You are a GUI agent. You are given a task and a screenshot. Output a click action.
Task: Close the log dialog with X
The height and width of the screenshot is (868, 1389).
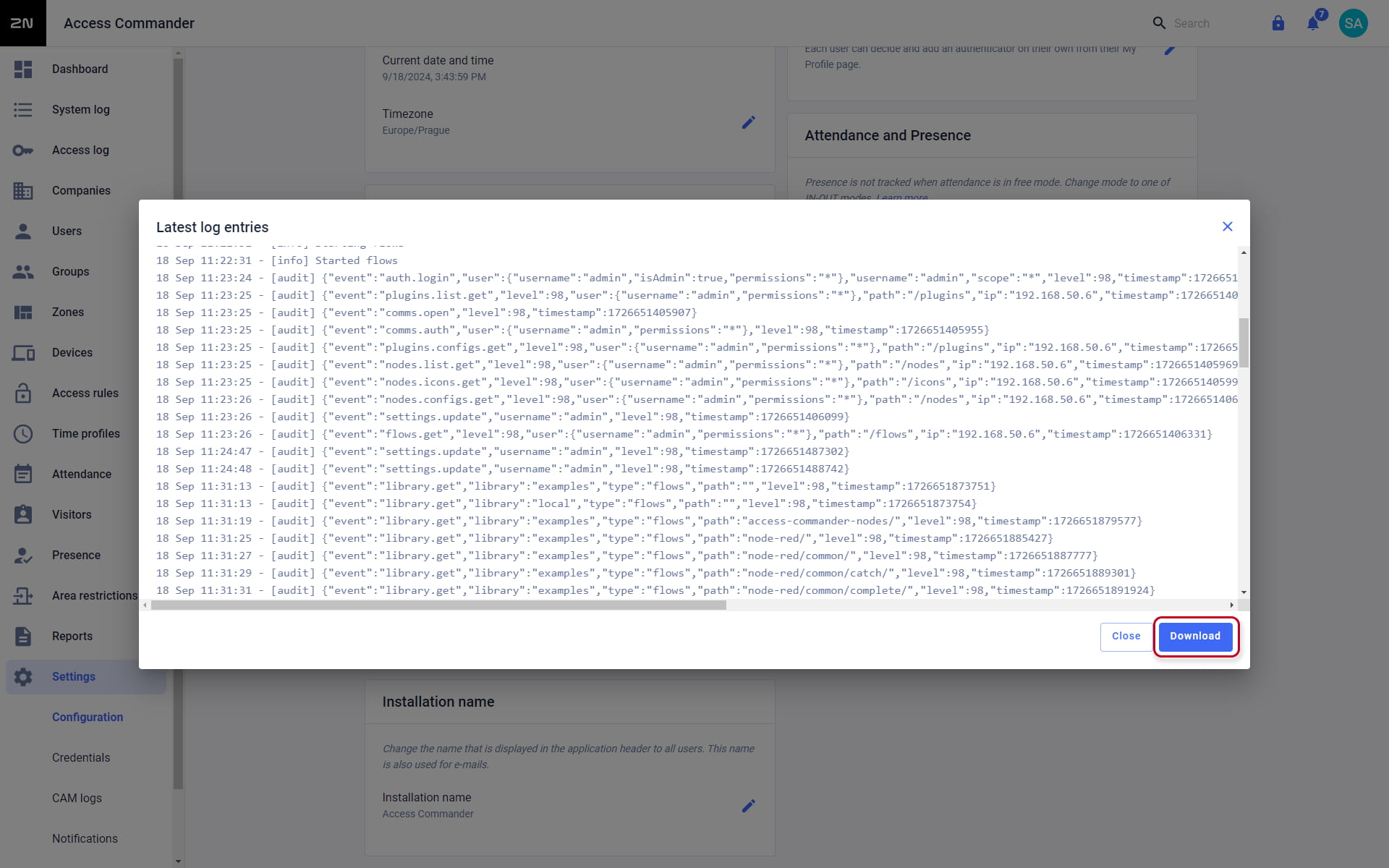click(1228, 226)
